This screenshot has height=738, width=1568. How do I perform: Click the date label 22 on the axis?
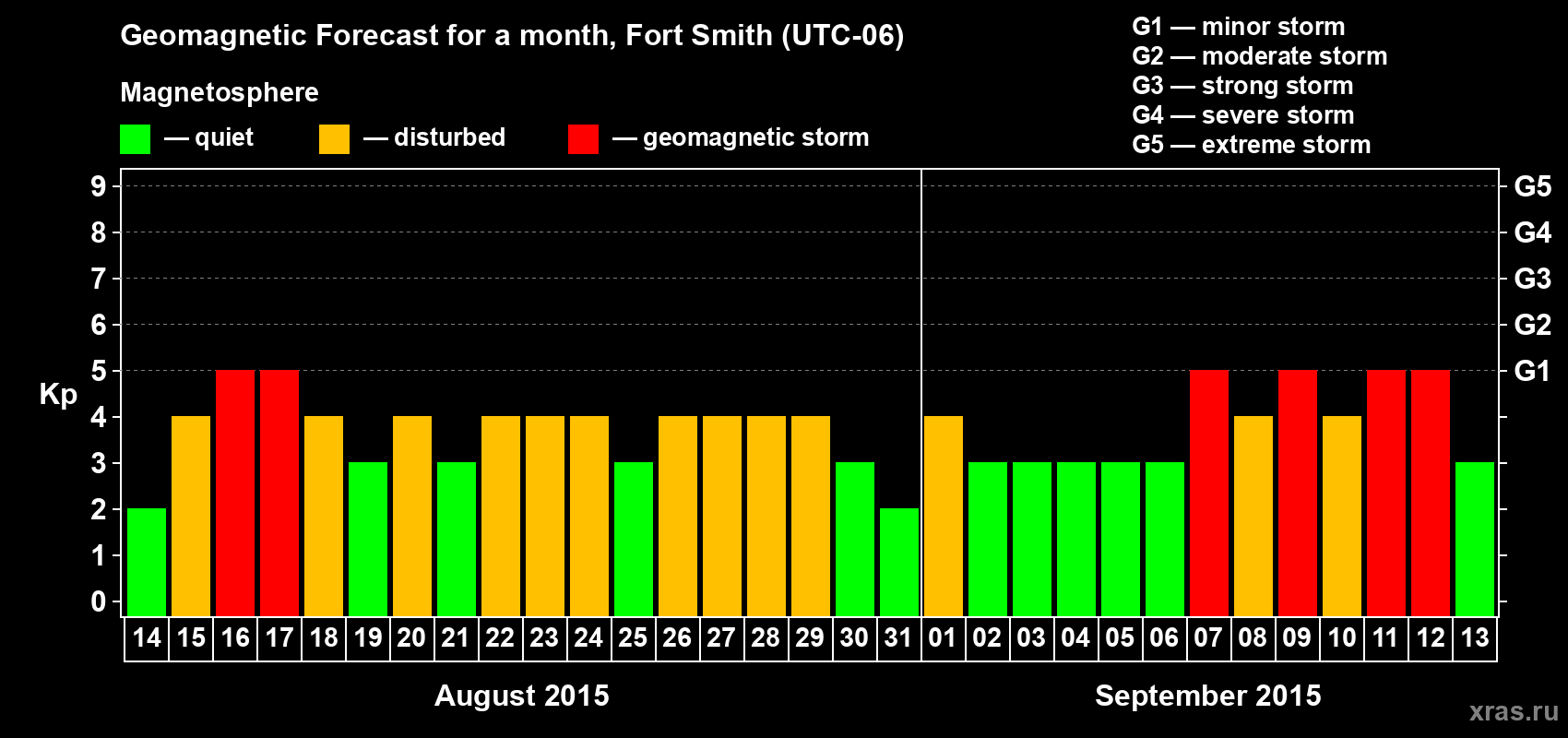pyautogui.click(x=501, y=638)
